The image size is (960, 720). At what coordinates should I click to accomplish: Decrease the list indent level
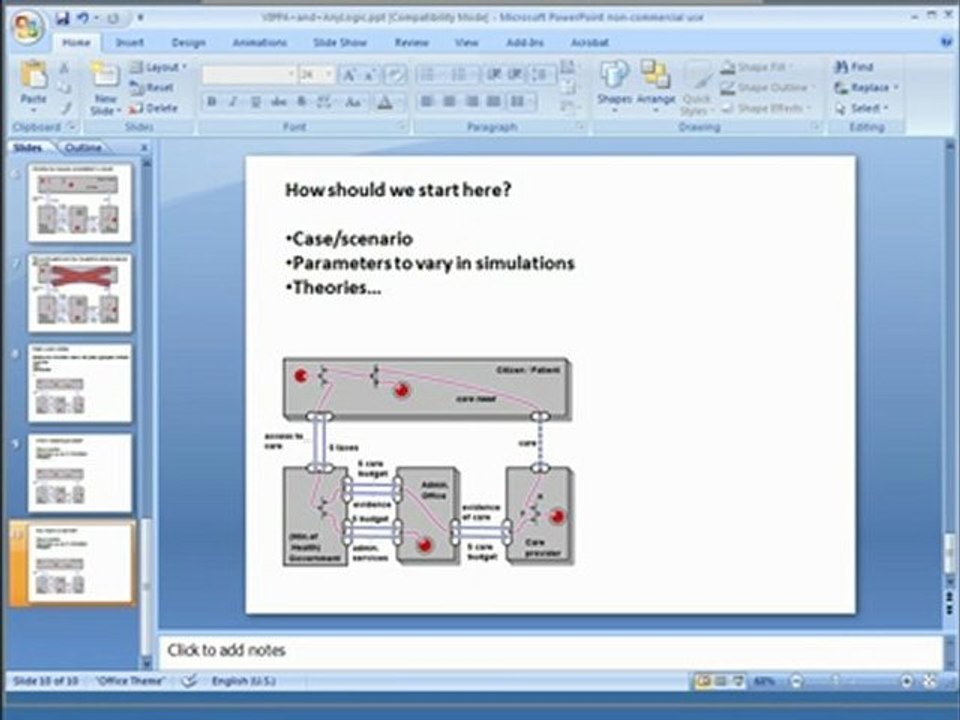coord(493,75)
